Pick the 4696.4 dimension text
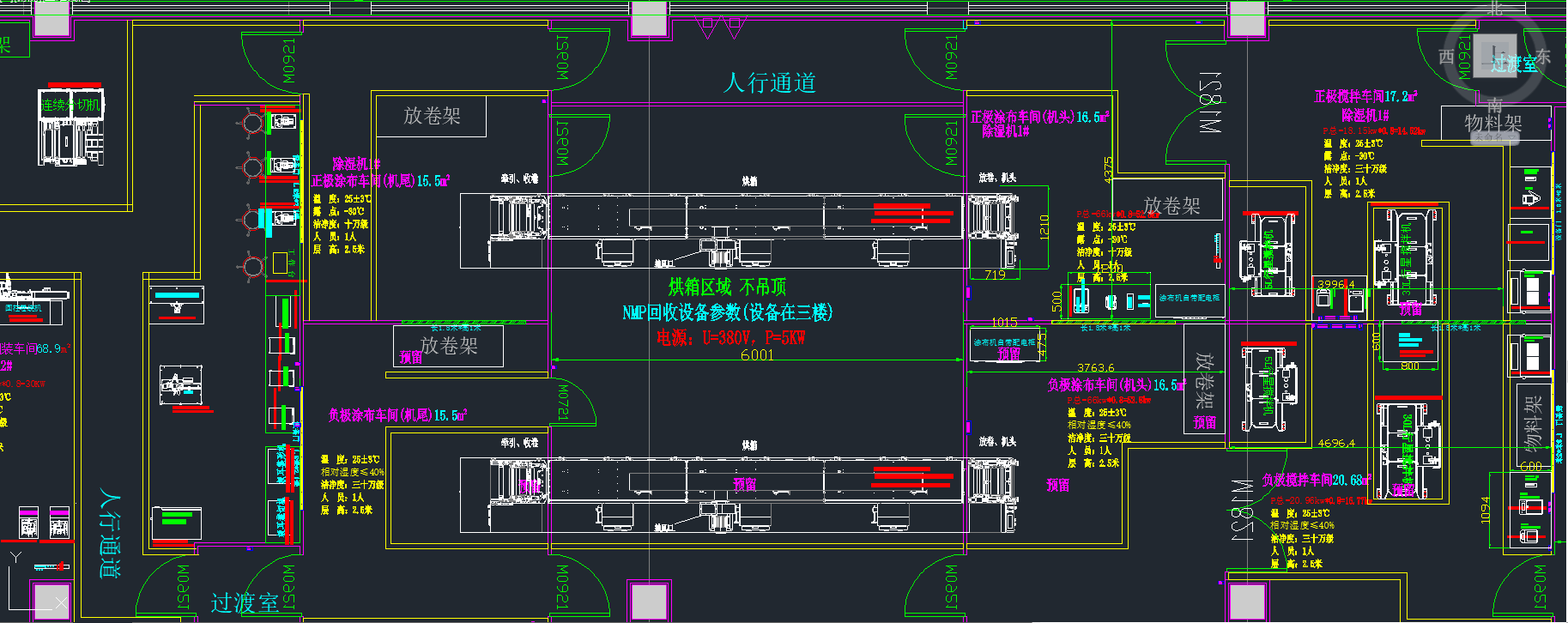This screenshot has height=623, width=1568. [x=1336, y=444]
